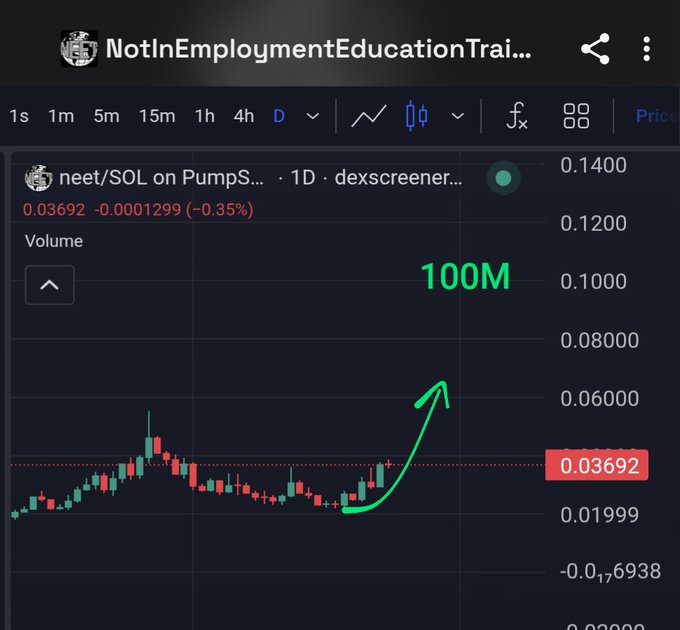
Task: Tap the 0.1000 price axis label
Action: click(593, 282)
